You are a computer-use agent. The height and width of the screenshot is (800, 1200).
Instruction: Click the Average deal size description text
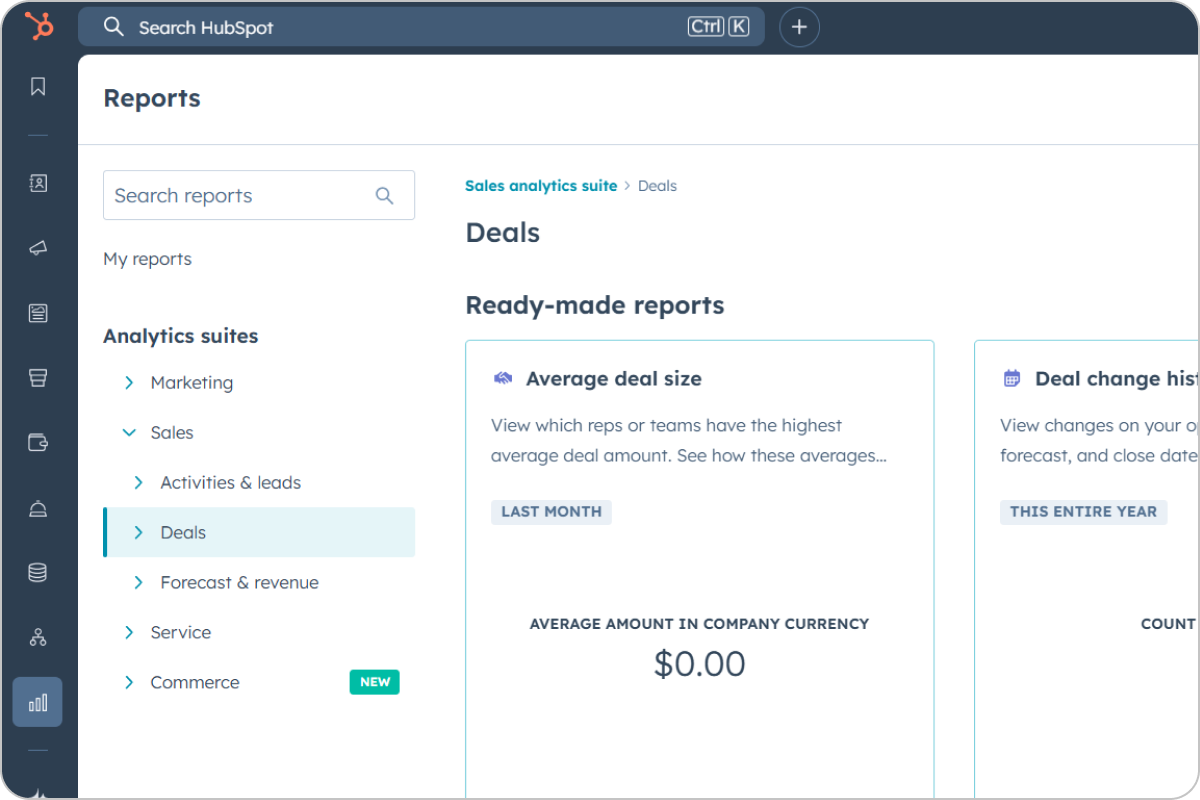[689, 441]
